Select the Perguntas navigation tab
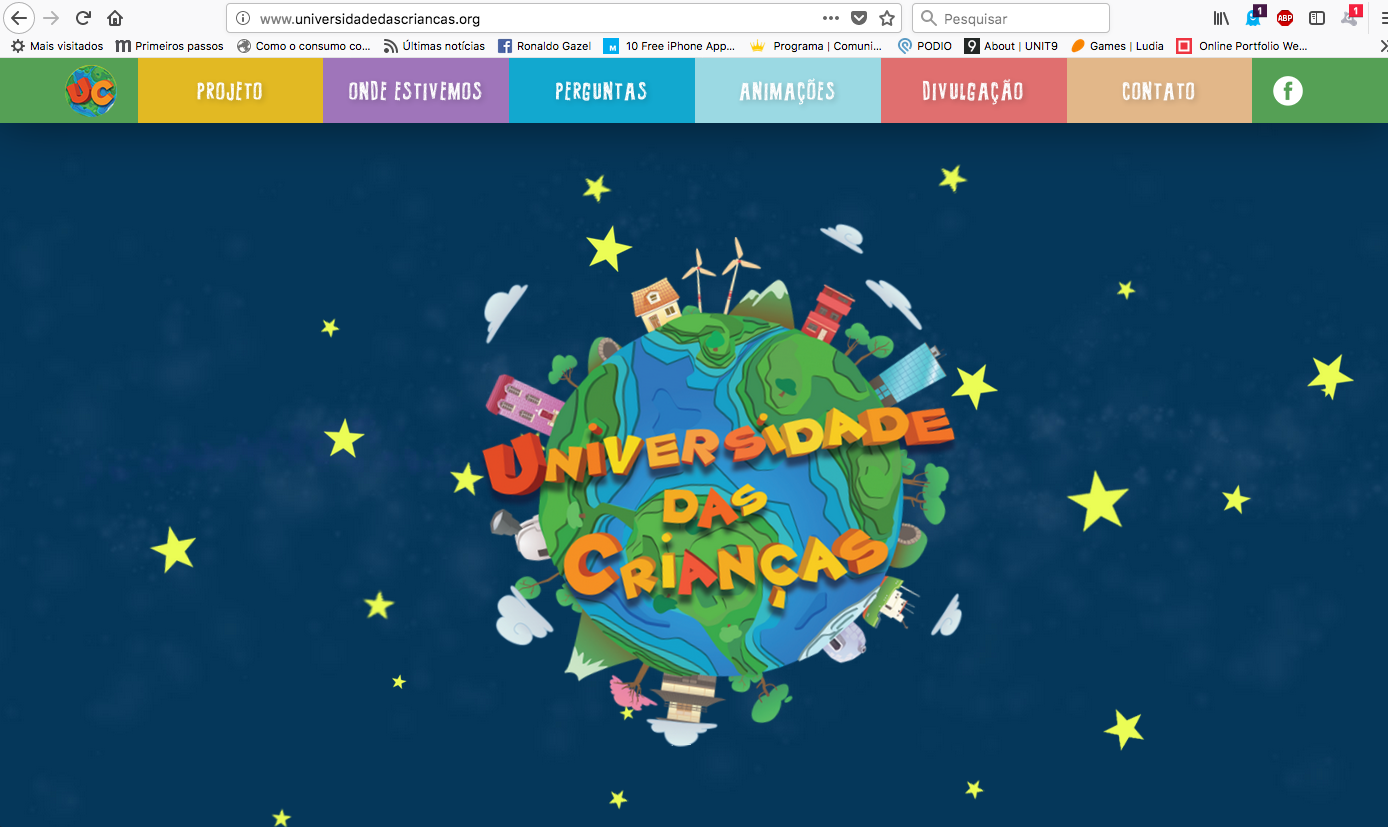 coord(601,91)
